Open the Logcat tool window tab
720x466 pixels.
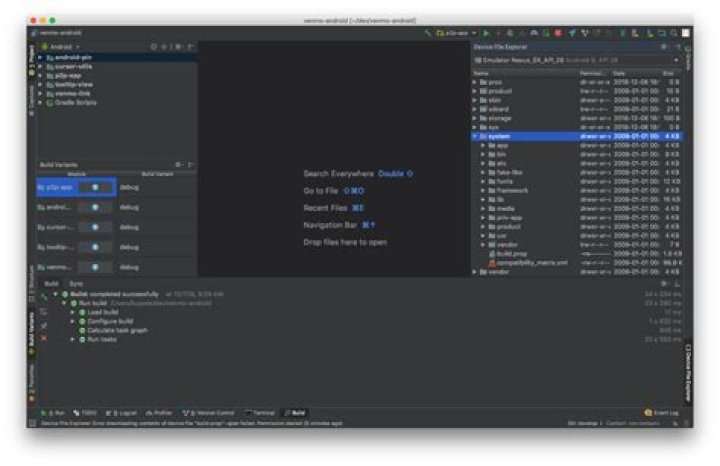(121, 413)
